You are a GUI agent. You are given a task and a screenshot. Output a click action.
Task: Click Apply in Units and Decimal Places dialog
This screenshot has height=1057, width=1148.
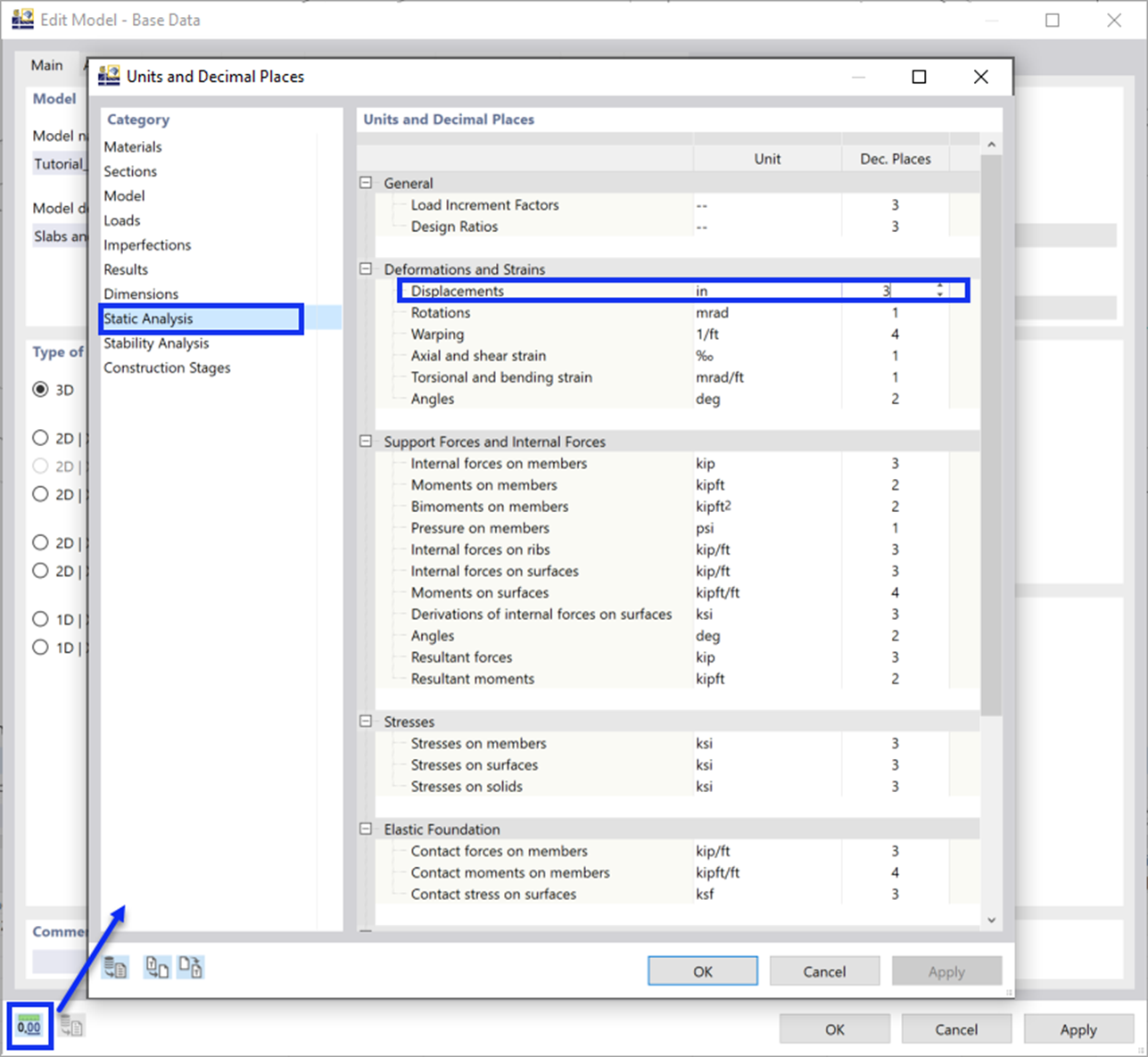tap(946, 971)
